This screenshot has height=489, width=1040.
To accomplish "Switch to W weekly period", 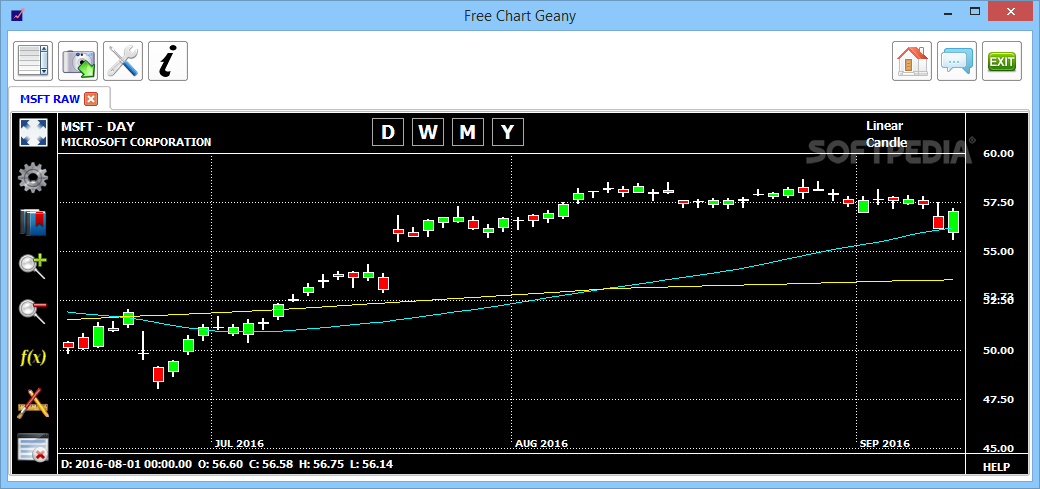I will tap(428, 132).
